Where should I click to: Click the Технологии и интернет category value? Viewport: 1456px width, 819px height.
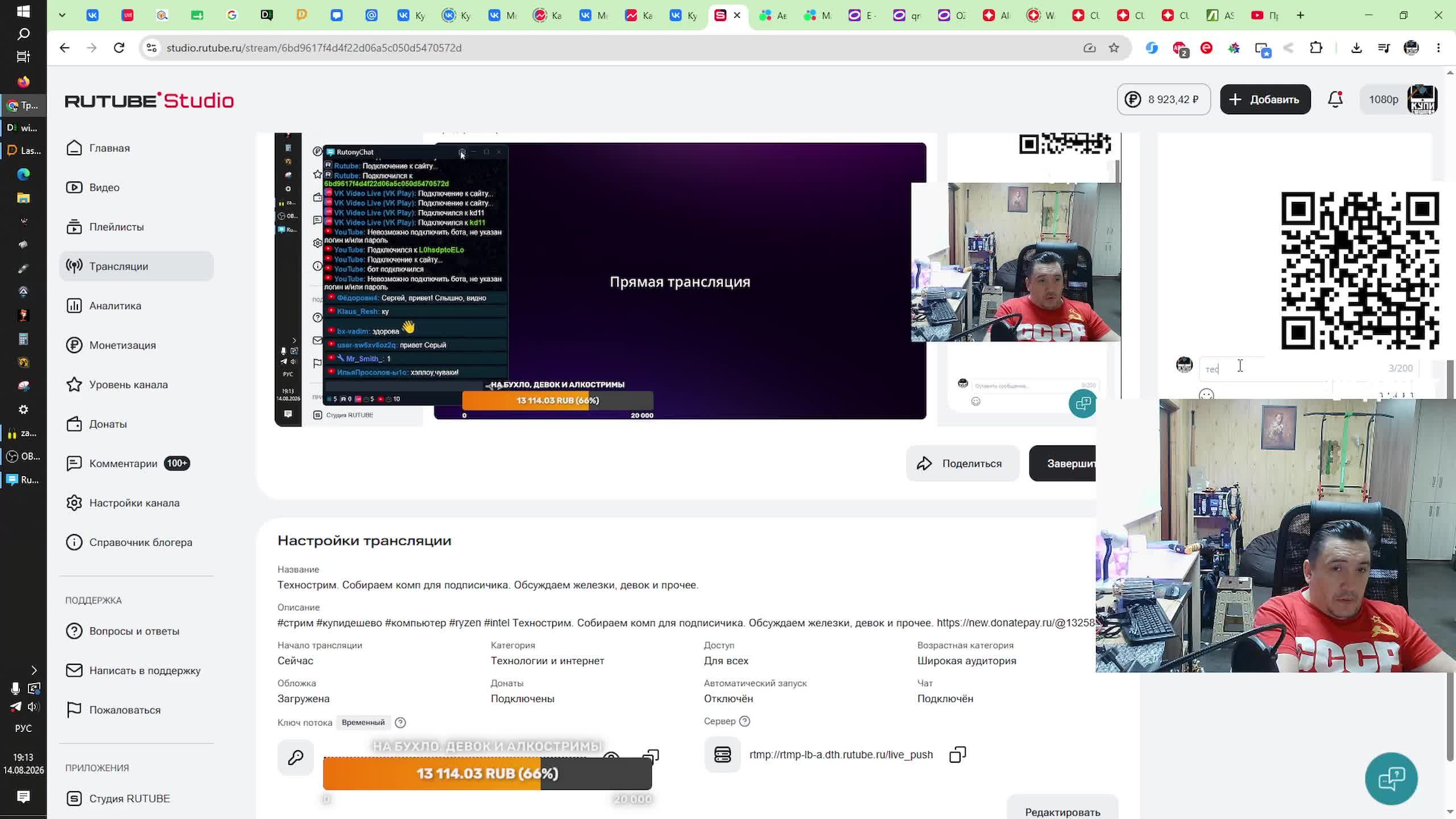click(x=547, y=661)
